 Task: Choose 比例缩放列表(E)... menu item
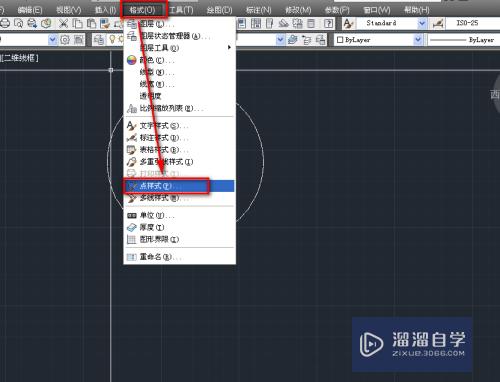click(x=180, y=108)
